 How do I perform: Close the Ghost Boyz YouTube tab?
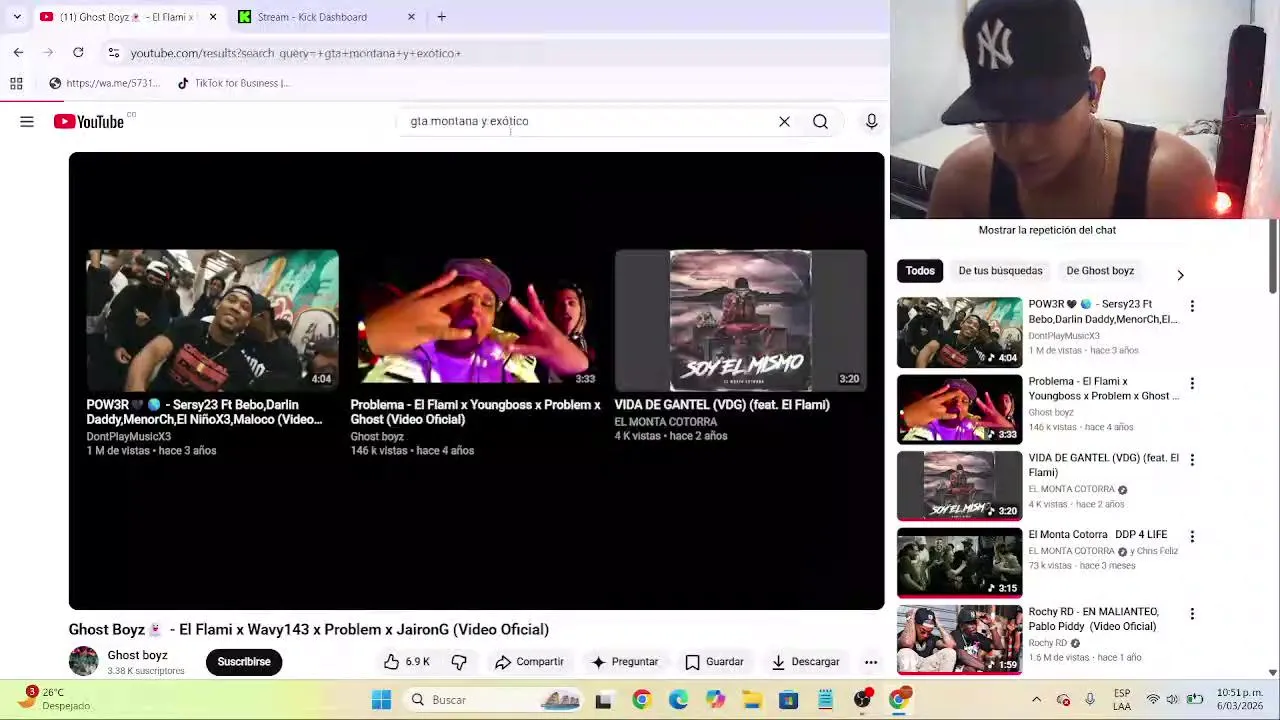click(212, 17)
